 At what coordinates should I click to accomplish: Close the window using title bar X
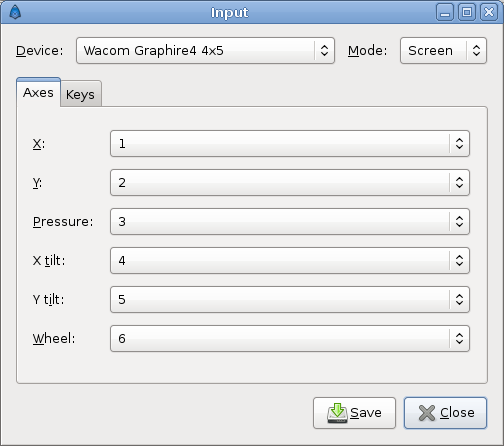(x=489, y=12)
